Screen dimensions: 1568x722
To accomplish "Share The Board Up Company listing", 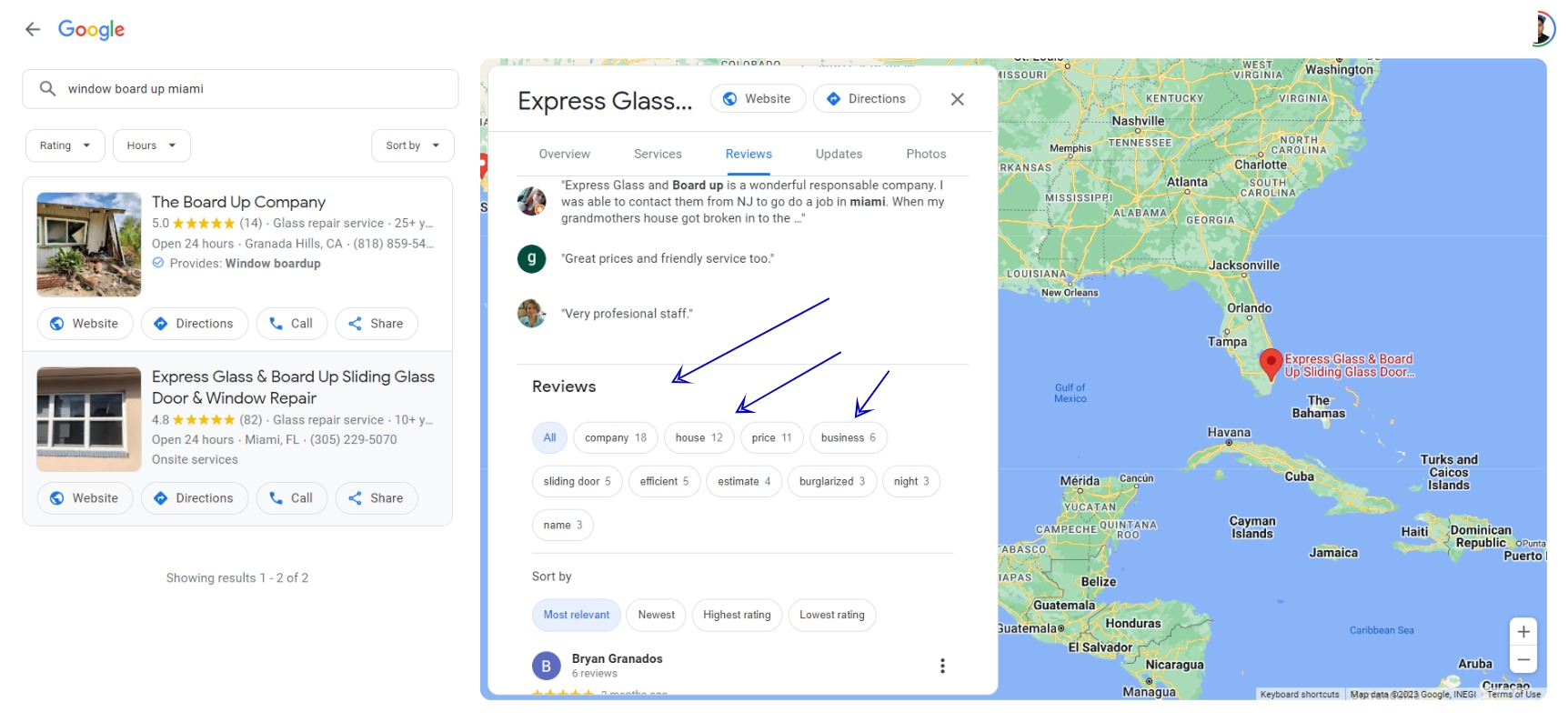I will click(377, 324).
